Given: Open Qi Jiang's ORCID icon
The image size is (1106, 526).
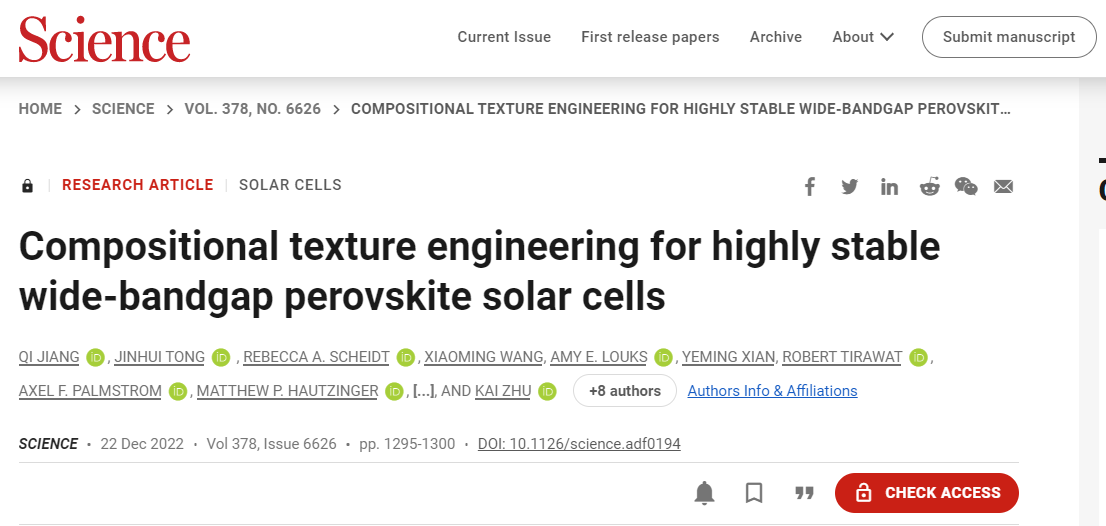Looking at the screenshot, I should click(96, 357).
